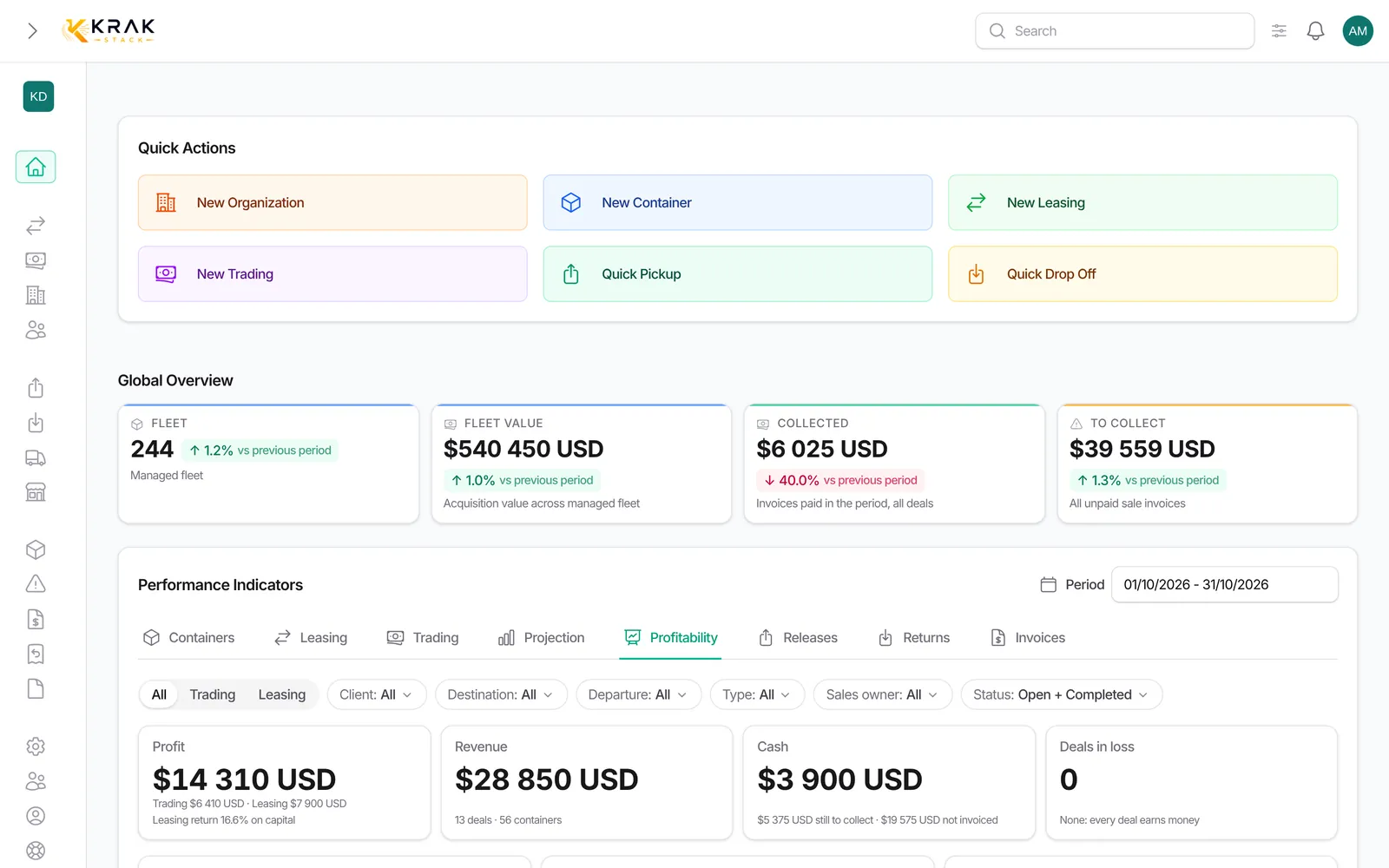Screen dimensions: 1389x868
Task: Select the All segment in the deal filter
Action: click(x=159, y=694)
